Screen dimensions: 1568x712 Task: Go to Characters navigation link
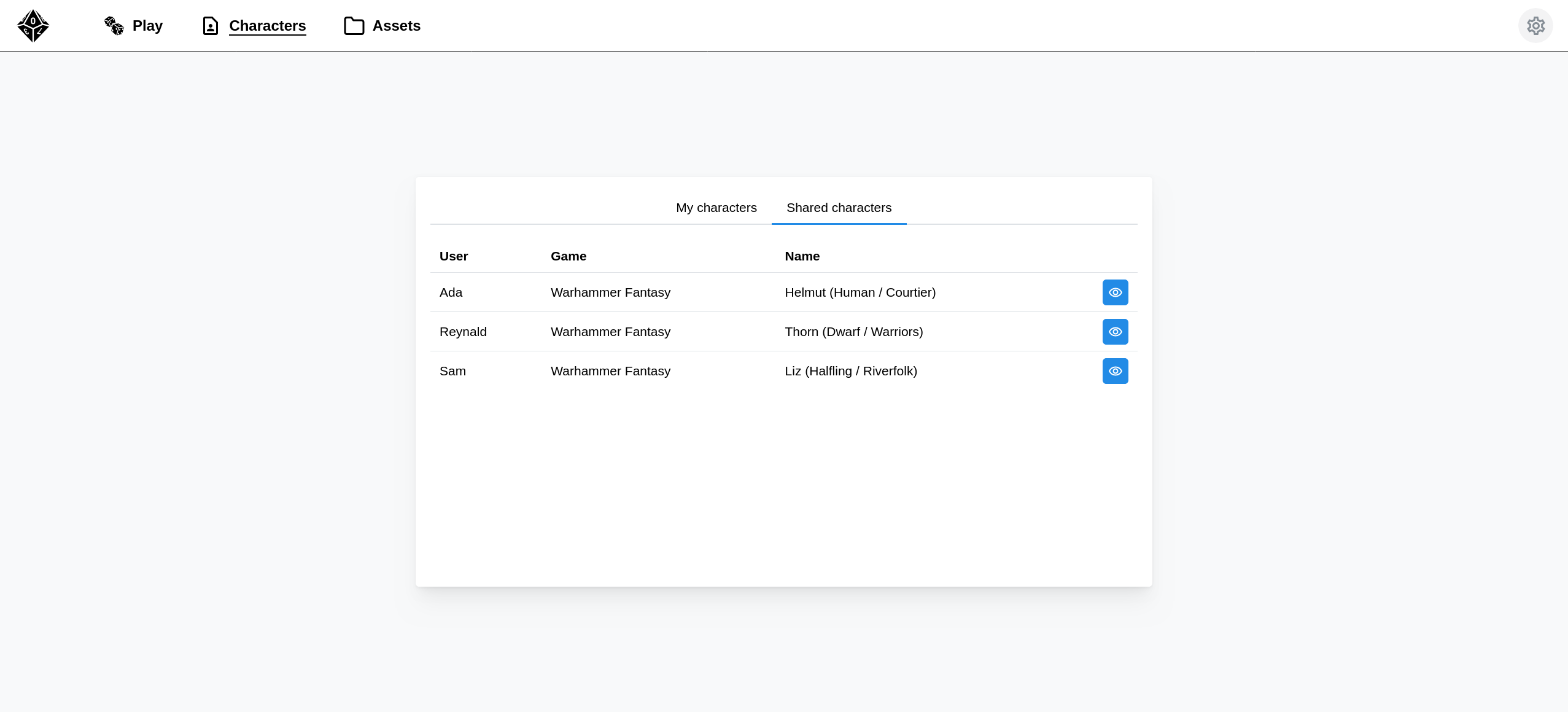click(x=267, y=26)
